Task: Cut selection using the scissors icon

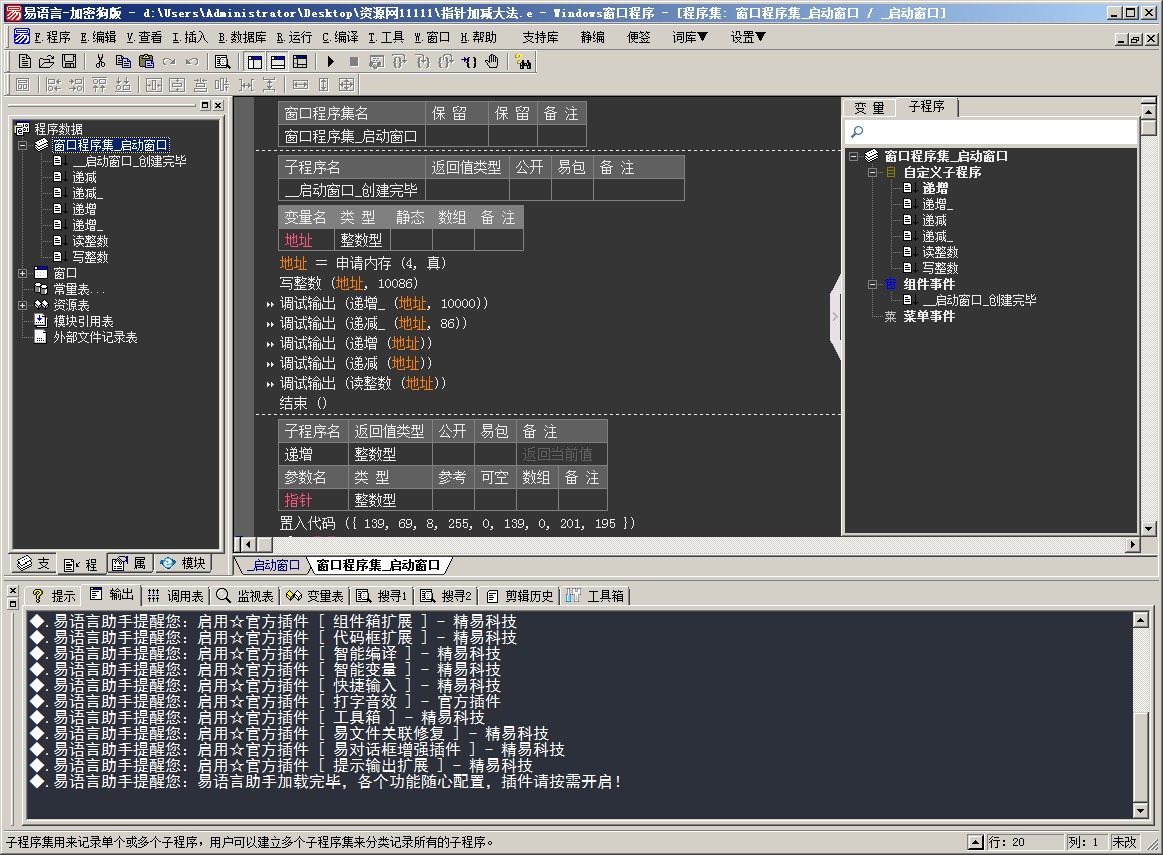Action: point(100,62)
